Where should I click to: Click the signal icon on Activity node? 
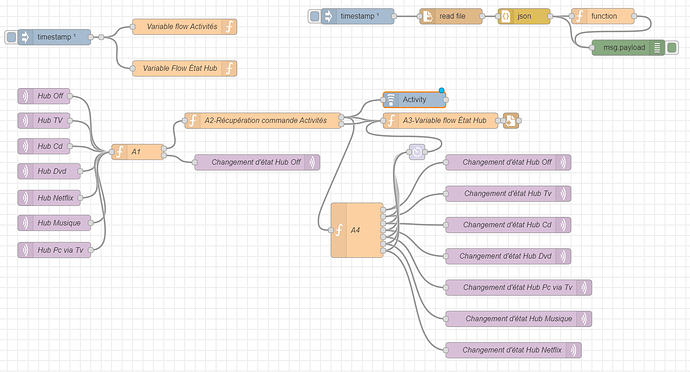coord(391,100)
